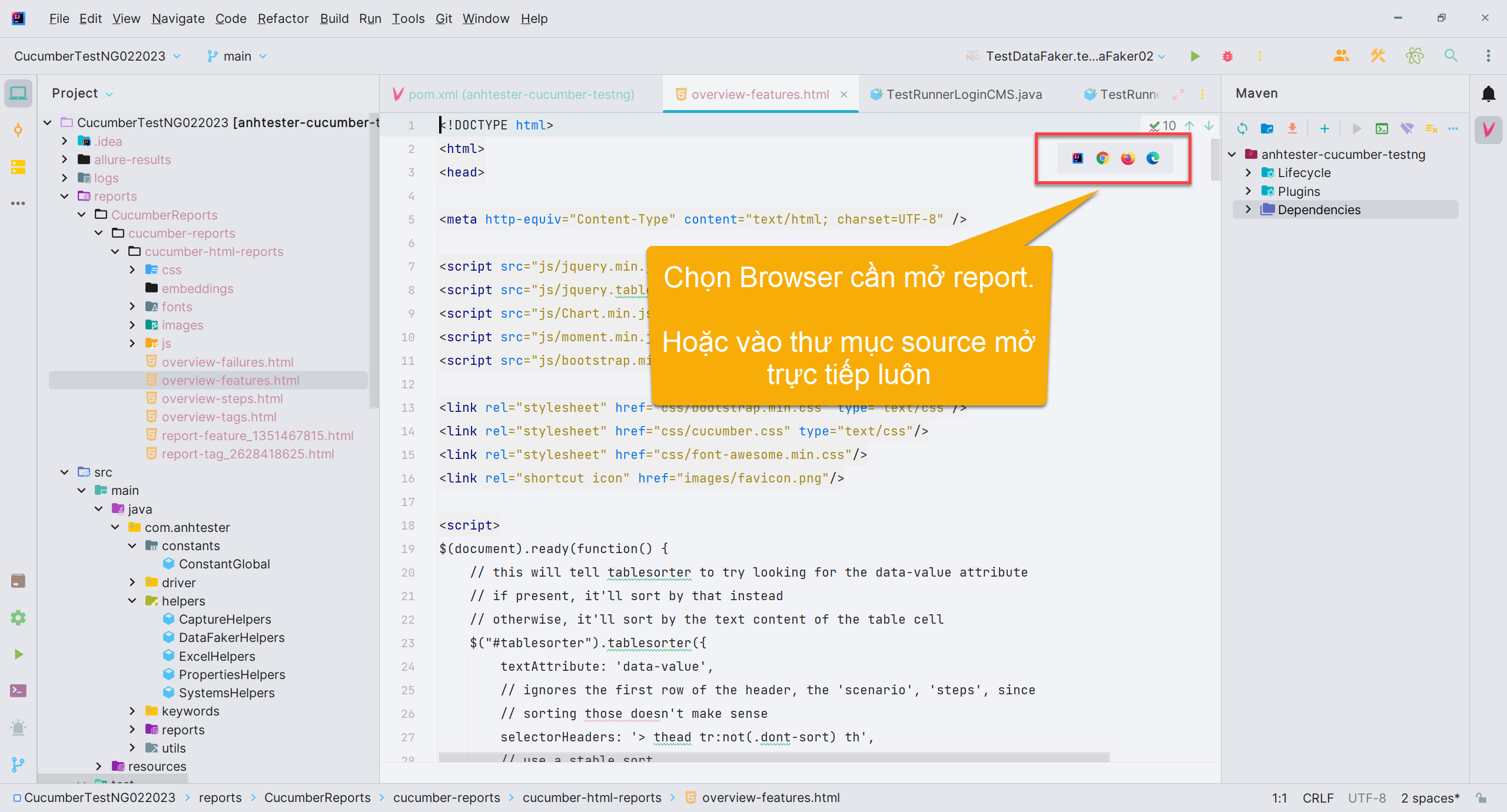Viewport: 1507px width, 812px height.
Task: Open Notifications bell icon
Action: tap(1489, 94)
